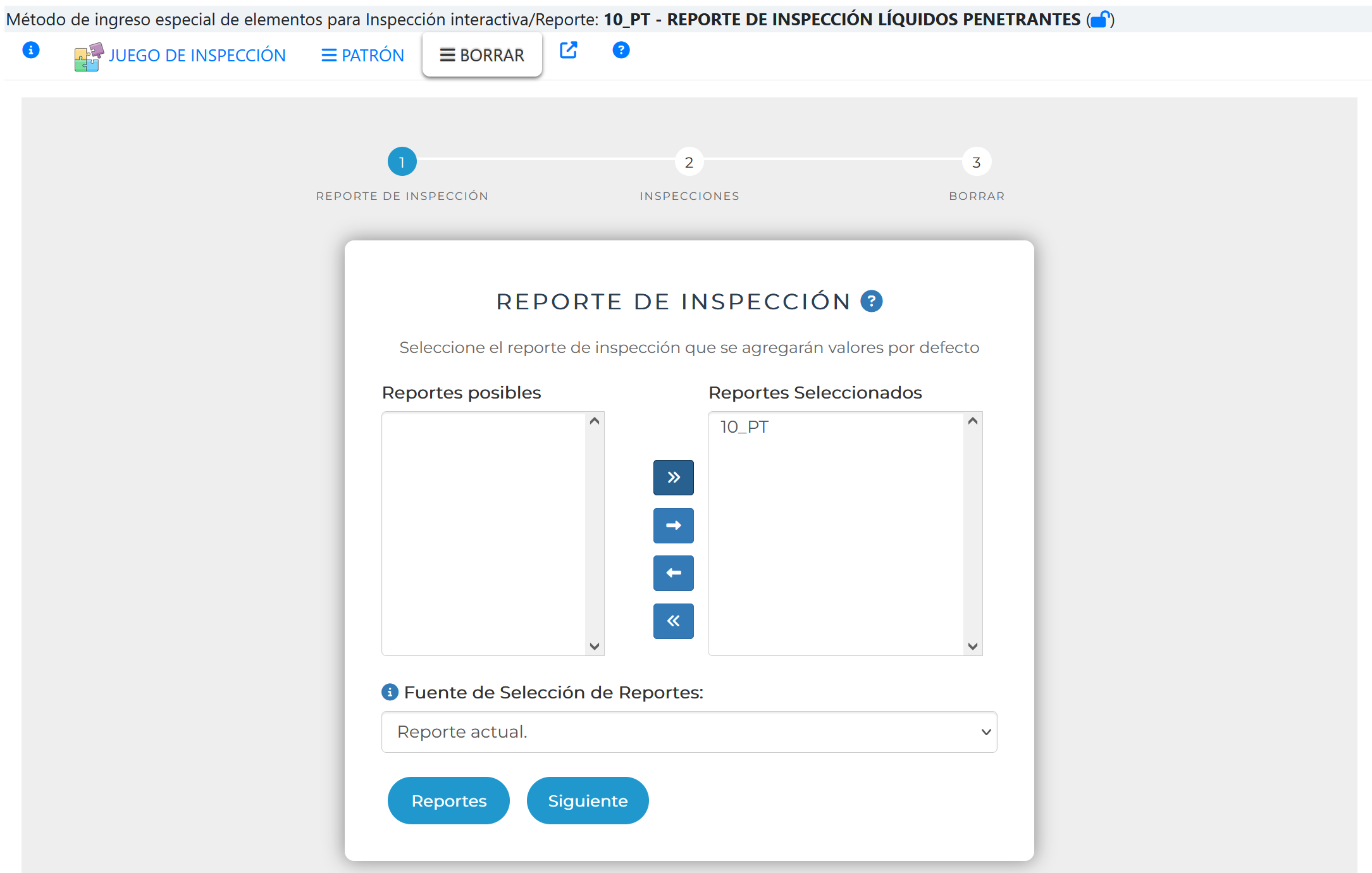The image size is (1372, 873).
Task: Open Fuente de Selección de Reportes dropdown
Action: (689, 732)
